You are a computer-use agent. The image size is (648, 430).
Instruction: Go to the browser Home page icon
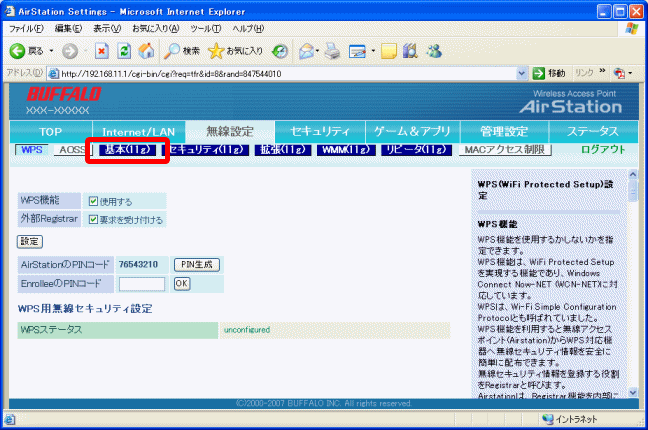coord(146,51)
